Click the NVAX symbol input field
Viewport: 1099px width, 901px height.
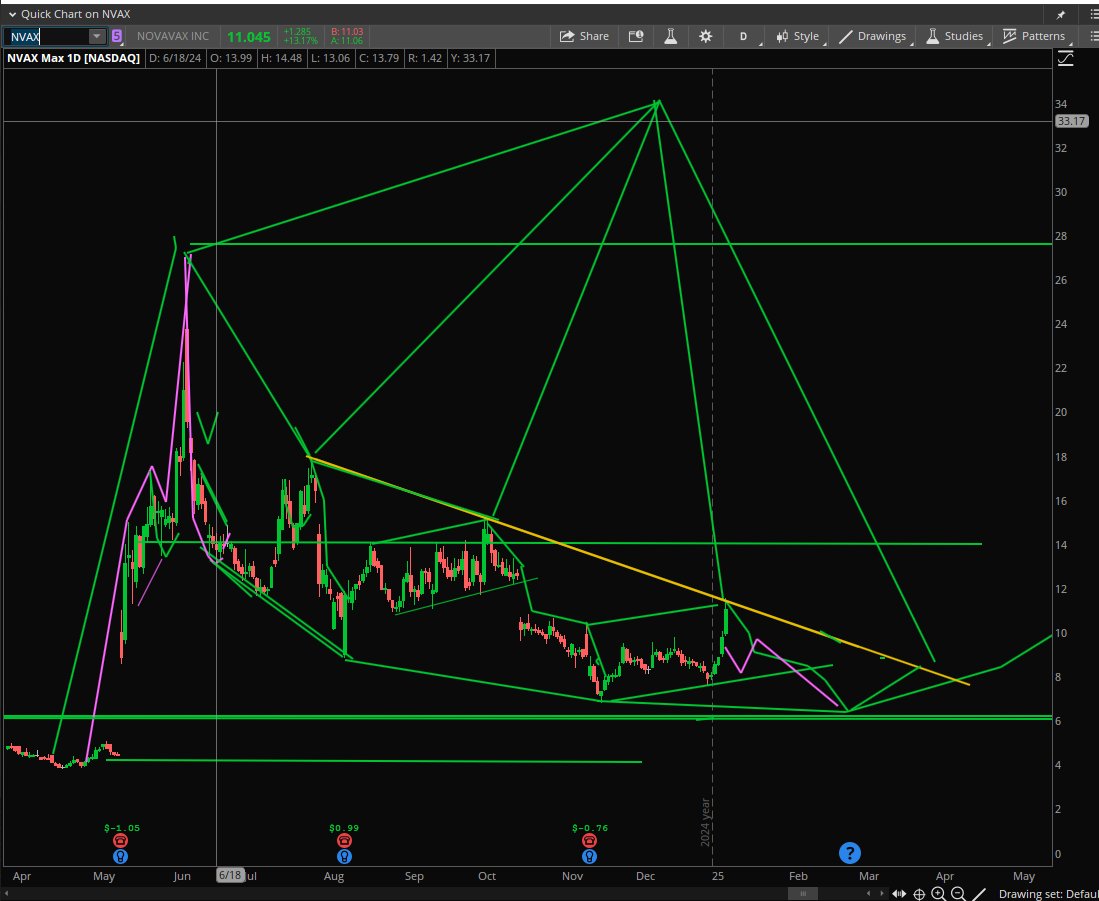tap(46, 36)
